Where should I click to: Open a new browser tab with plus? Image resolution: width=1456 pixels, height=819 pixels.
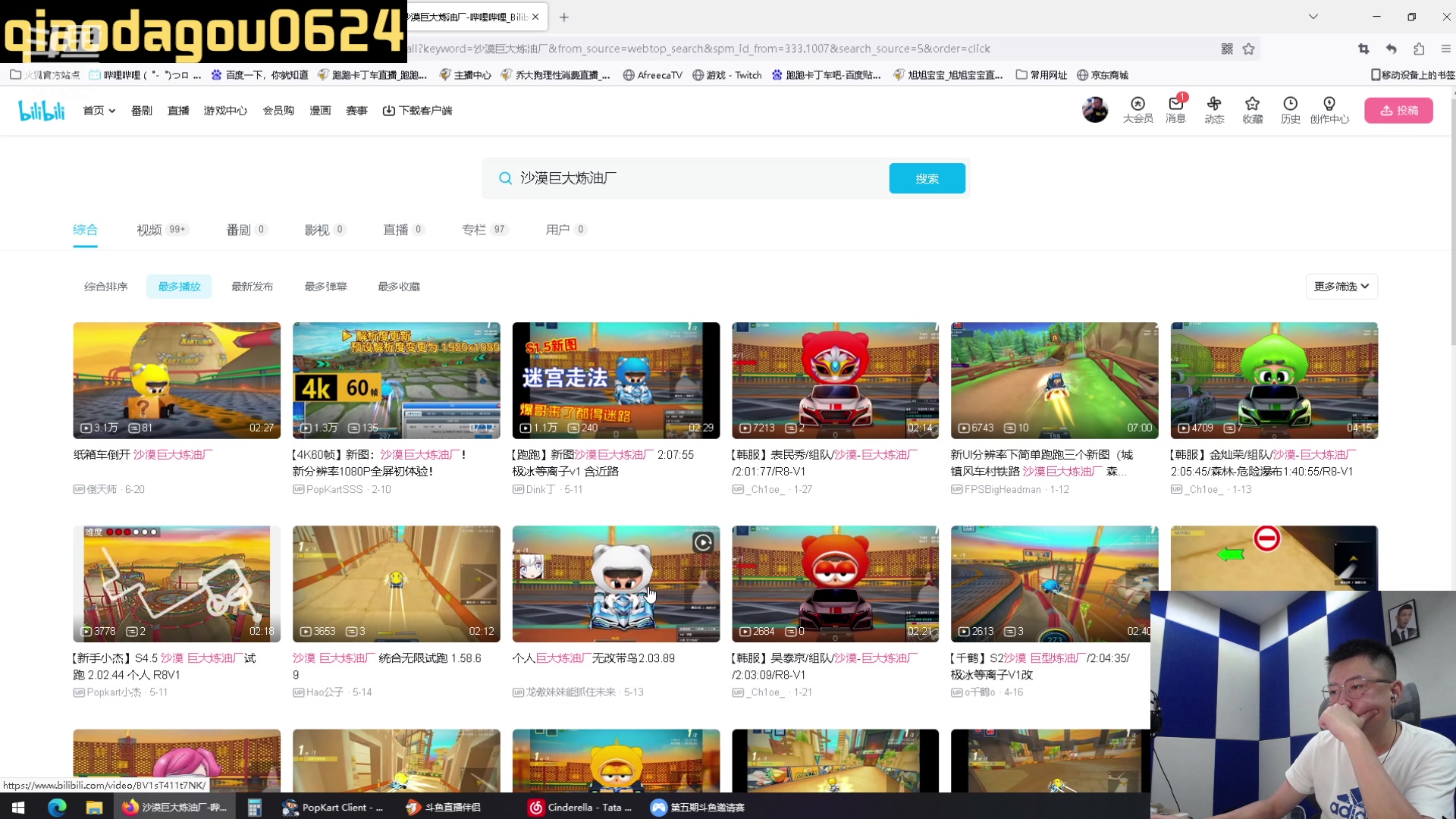[x=564, y=17]
